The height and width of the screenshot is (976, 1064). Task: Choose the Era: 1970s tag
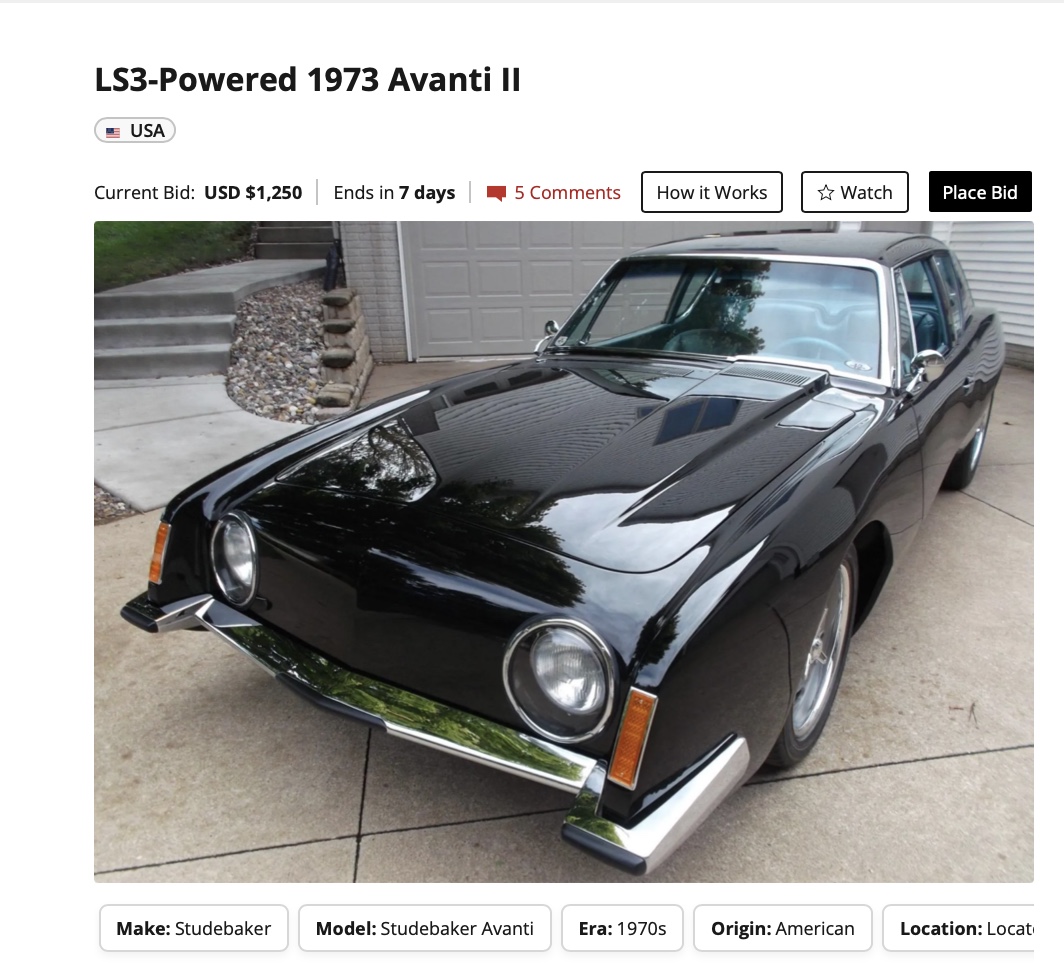(x=622, y=928)
